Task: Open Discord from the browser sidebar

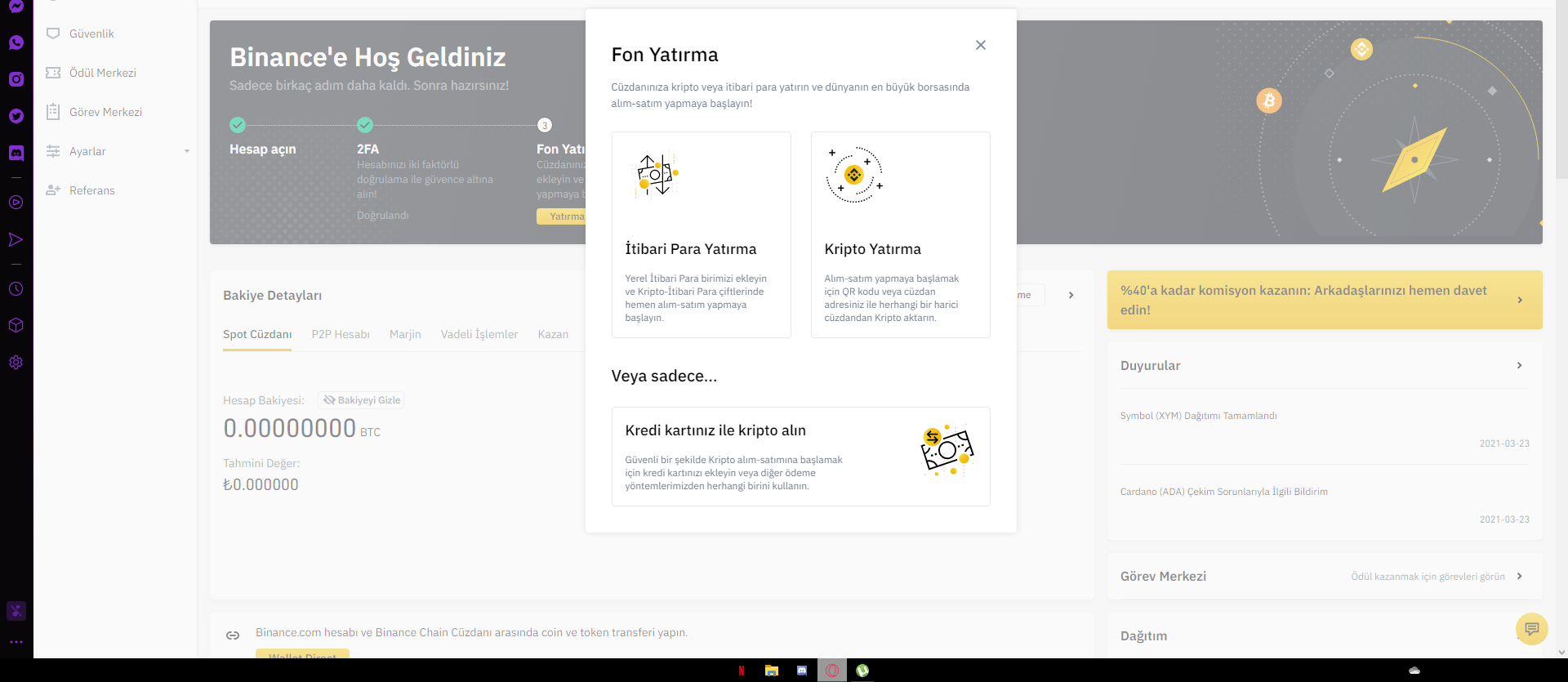Action: (x=16, y=153)
